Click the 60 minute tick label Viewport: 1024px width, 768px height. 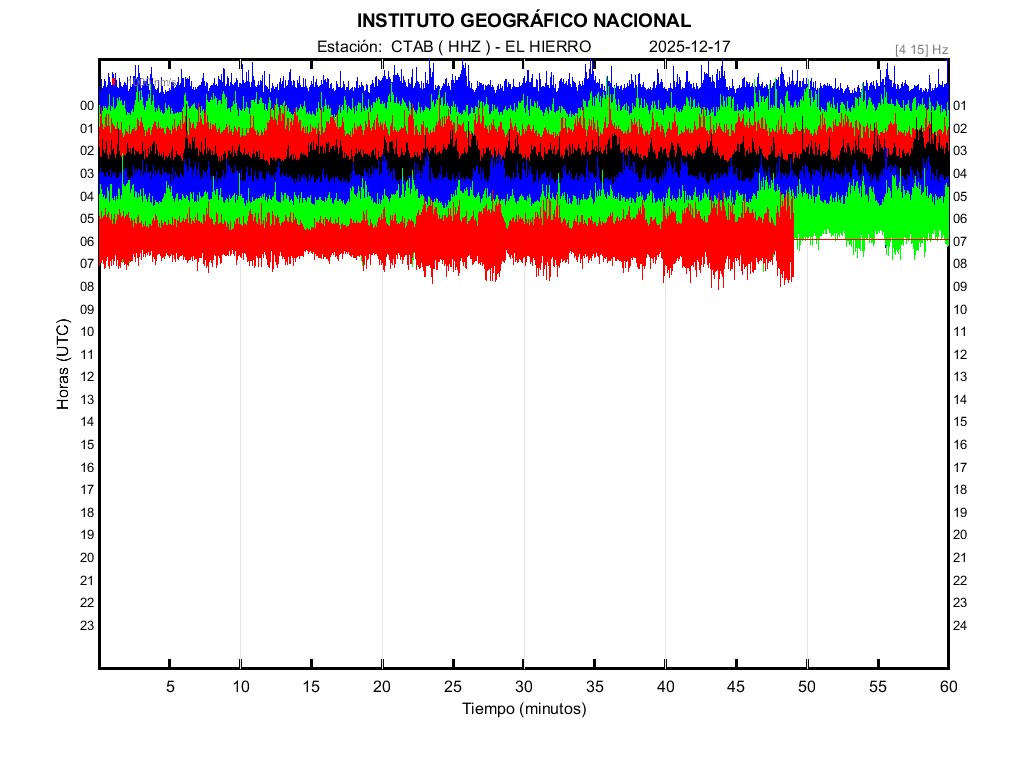(x=947, y=687)
